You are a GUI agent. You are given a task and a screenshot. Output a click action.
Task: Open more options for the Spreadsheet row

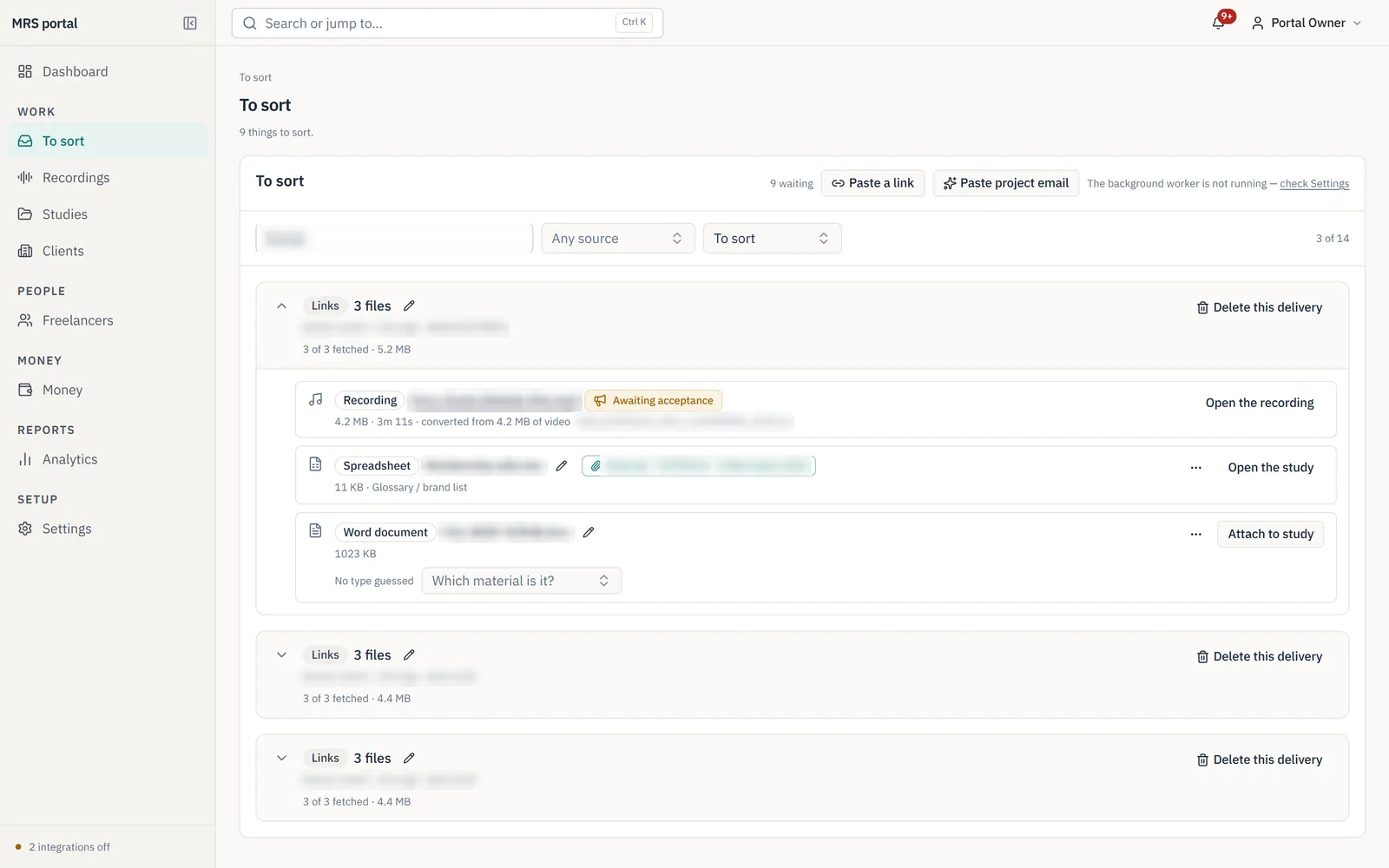pos(1196,468)
